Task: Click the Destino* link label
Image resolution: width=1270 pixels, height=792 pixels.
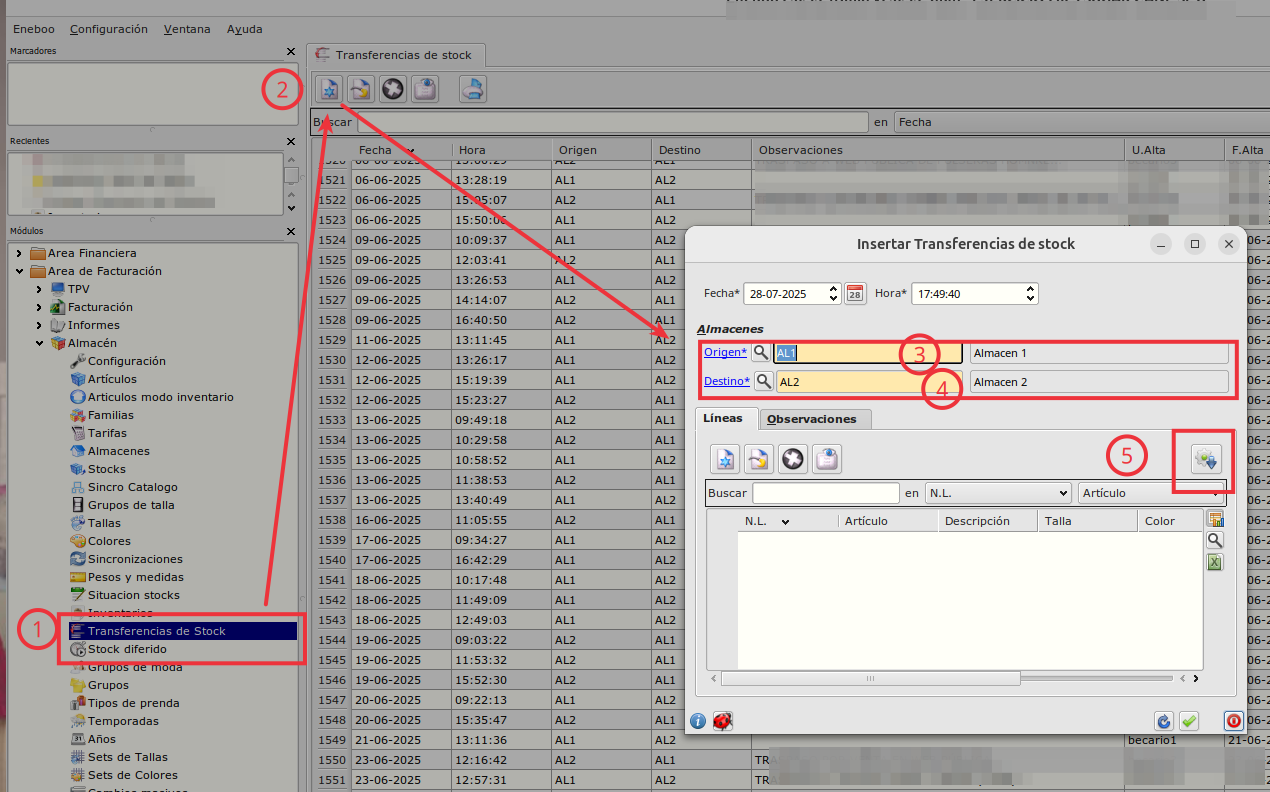Action: pos(726,381)
